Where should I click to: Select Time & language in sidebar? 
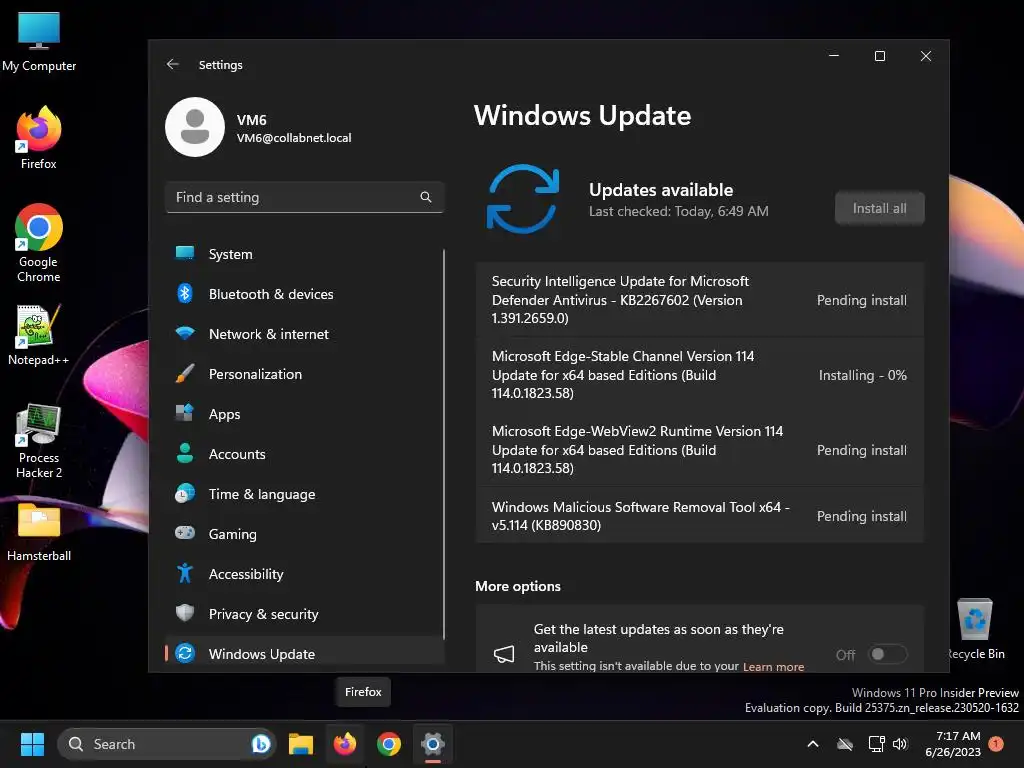click(x=304, y=494)
